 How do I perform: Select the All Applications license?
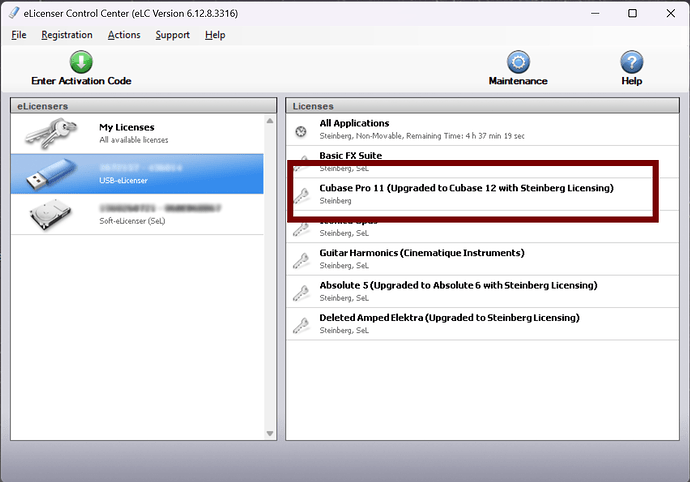482,129
